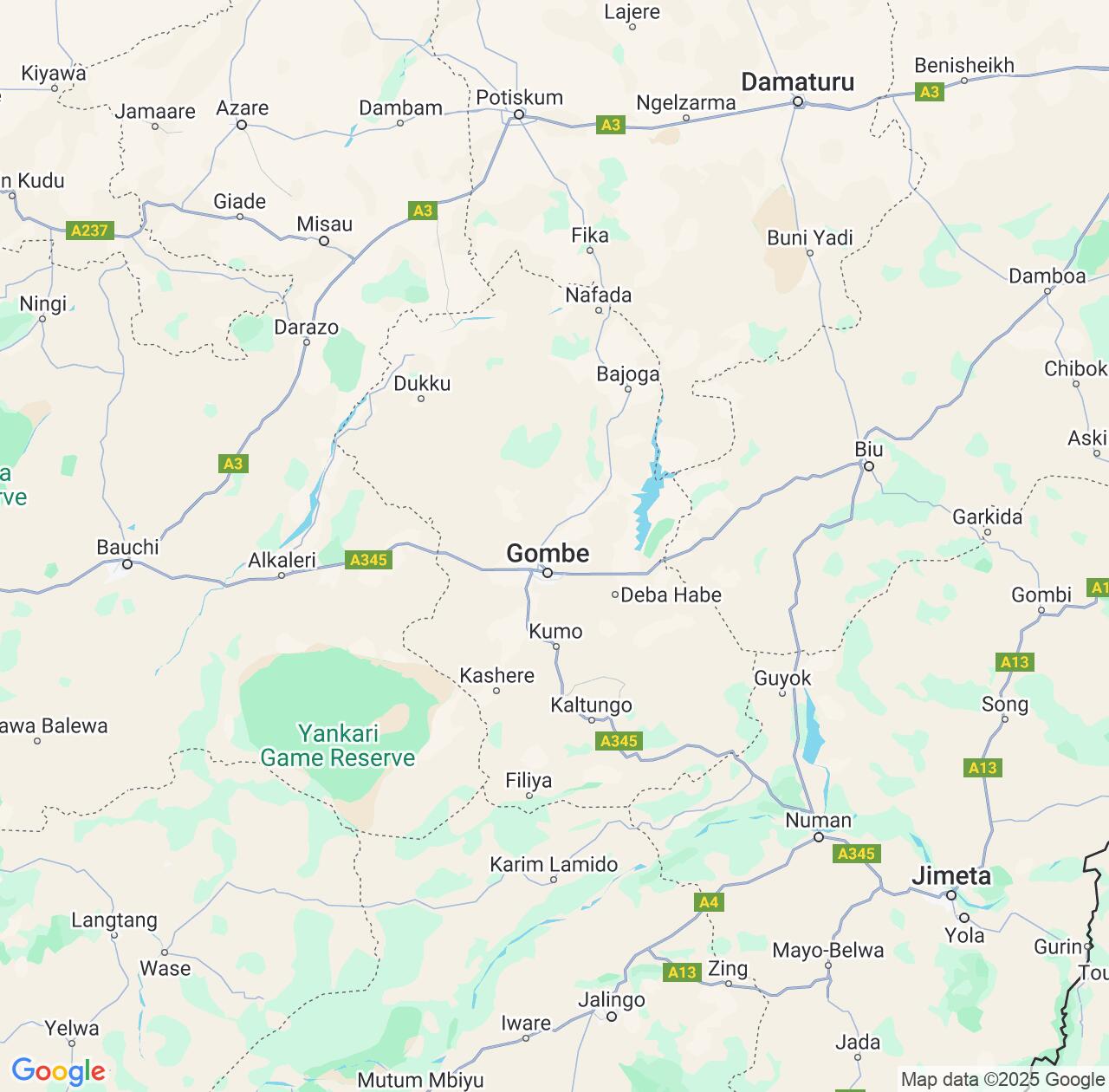Viewport: 1109px width, 1092px height.
Task: Click the Damaturu city marker
Action: [x=799, y=102]
